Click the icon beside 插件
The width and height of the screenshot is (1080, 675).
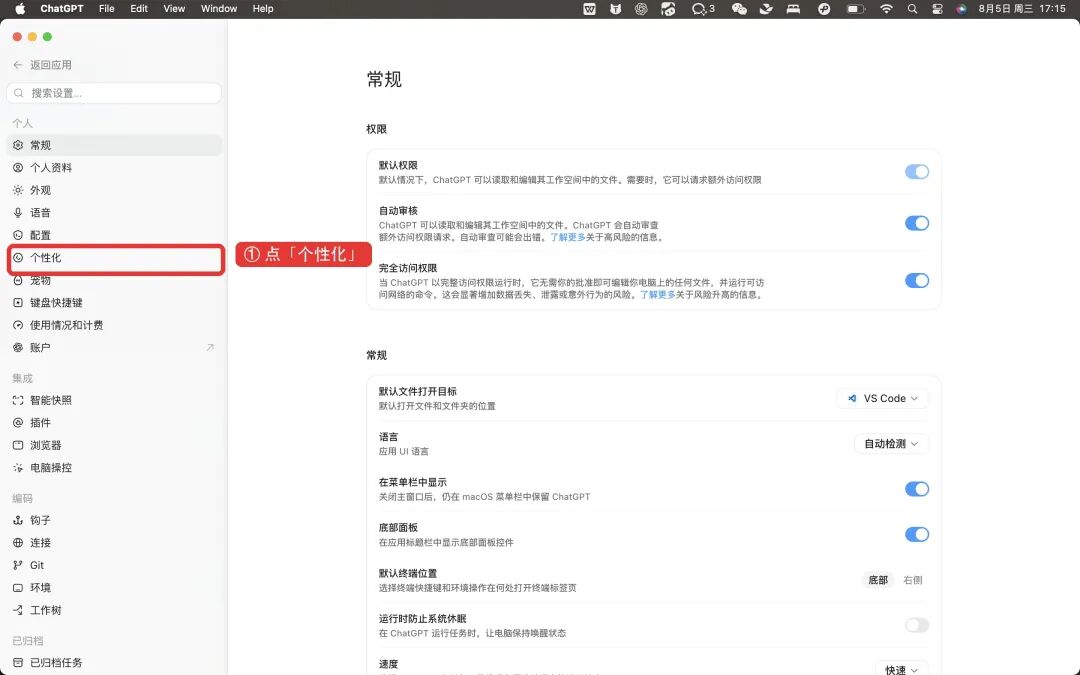coord(18,422)
